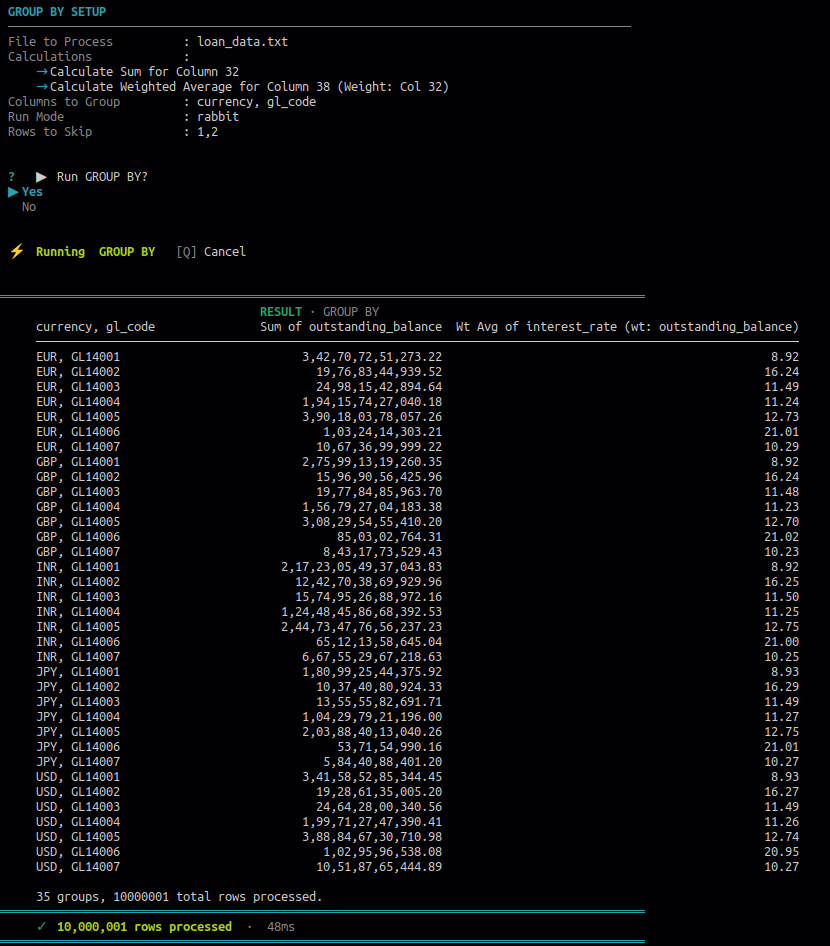Screen dimensions: 830x946
Task: Click row USD, GL14002
Action: click(x=417, y=792)
